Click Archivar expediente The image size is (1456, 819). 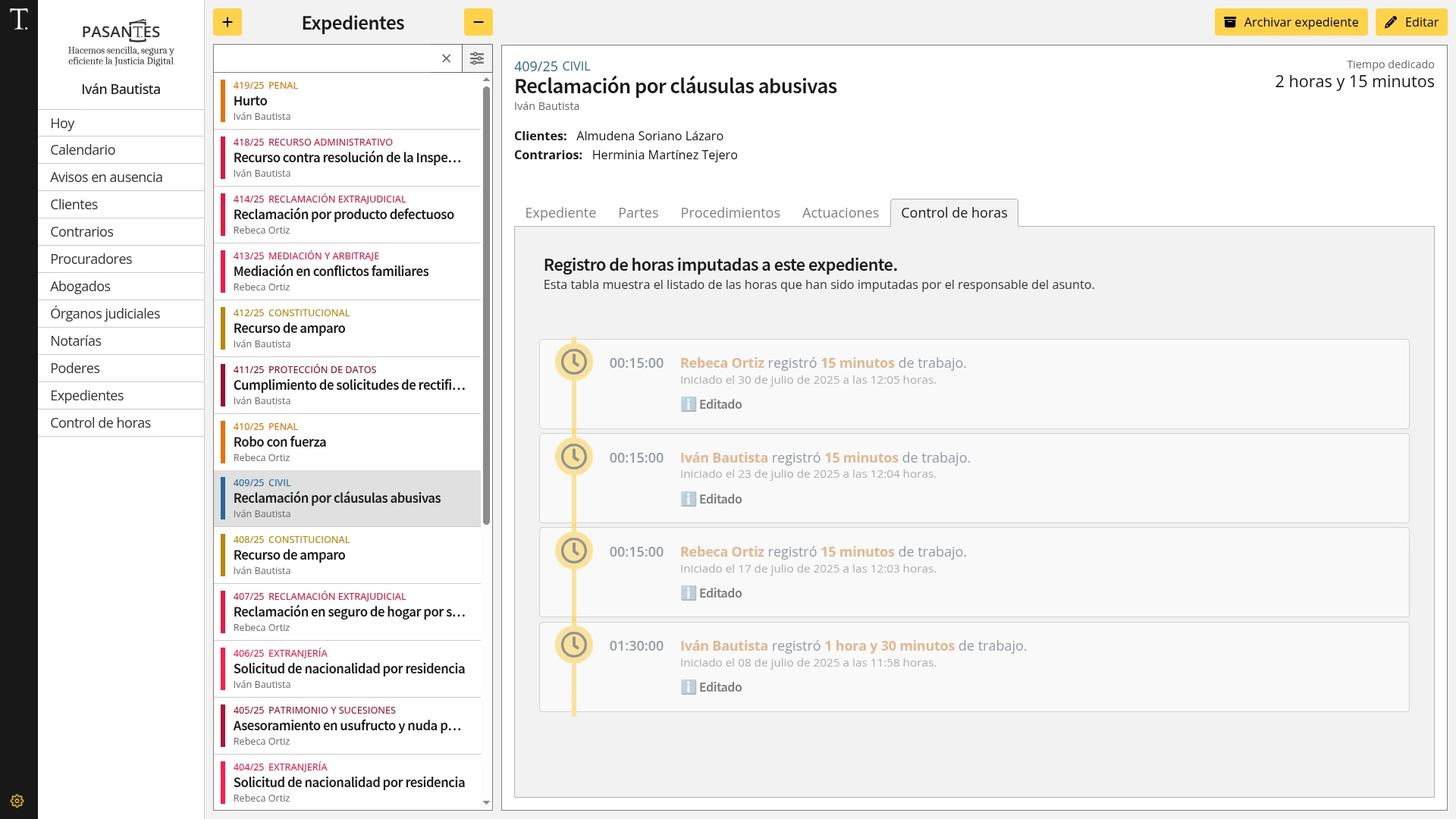1291,22
